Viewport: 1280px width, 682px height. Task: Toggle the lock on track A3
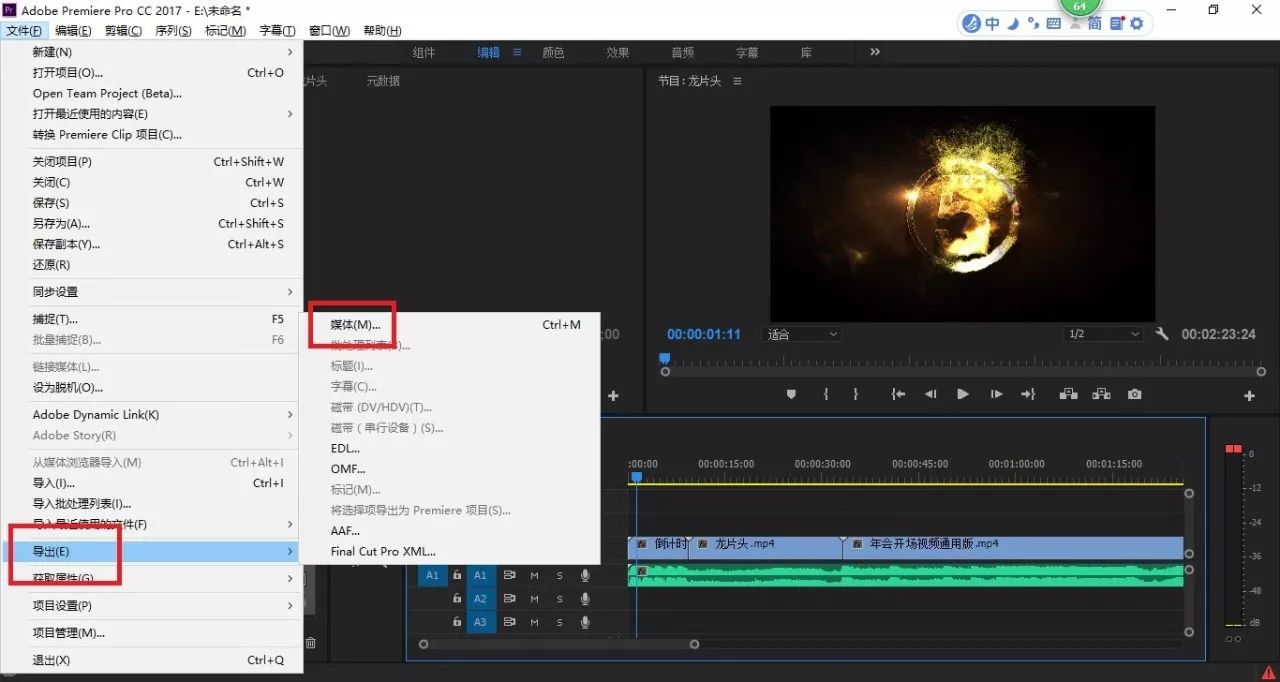point(457,622)
